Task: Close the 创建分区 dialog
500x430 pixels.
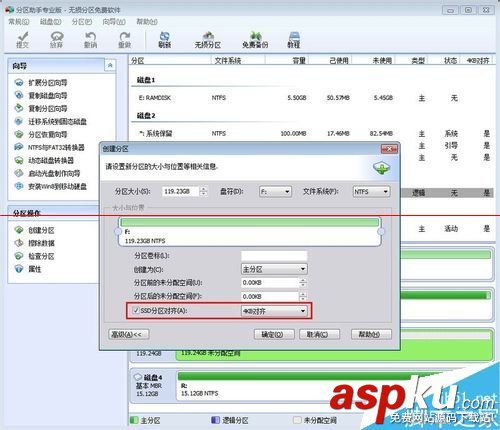Action: (389, 149)
